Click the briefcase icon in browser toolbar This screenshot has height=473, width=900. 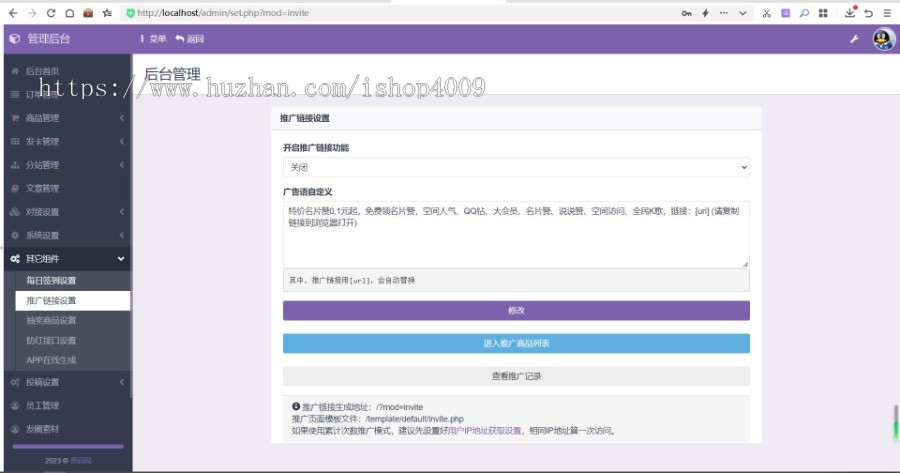tap(88, 13)
